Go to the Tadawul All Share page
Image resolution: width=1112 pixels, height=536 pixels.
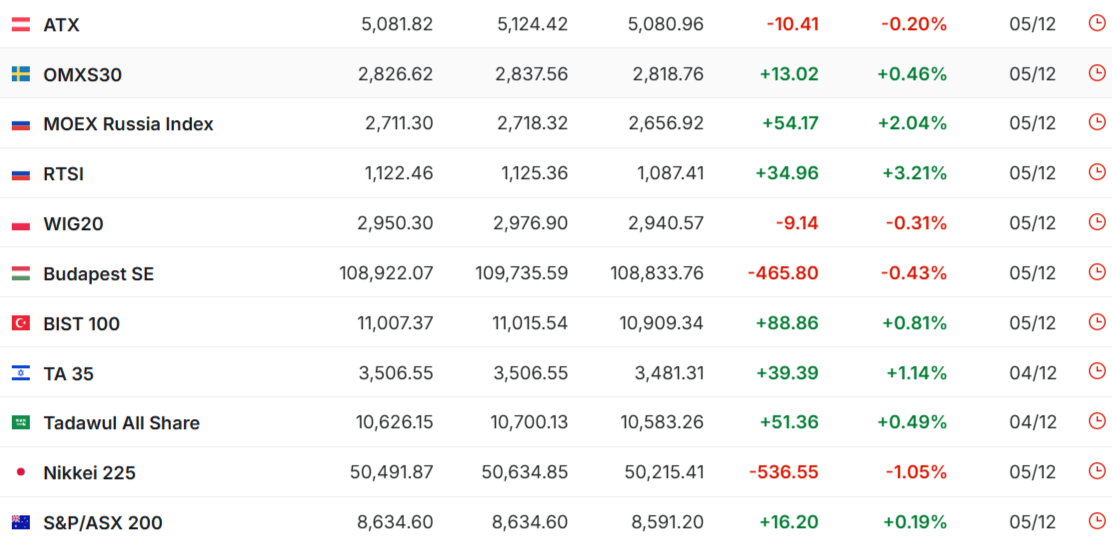pos(121,423)
